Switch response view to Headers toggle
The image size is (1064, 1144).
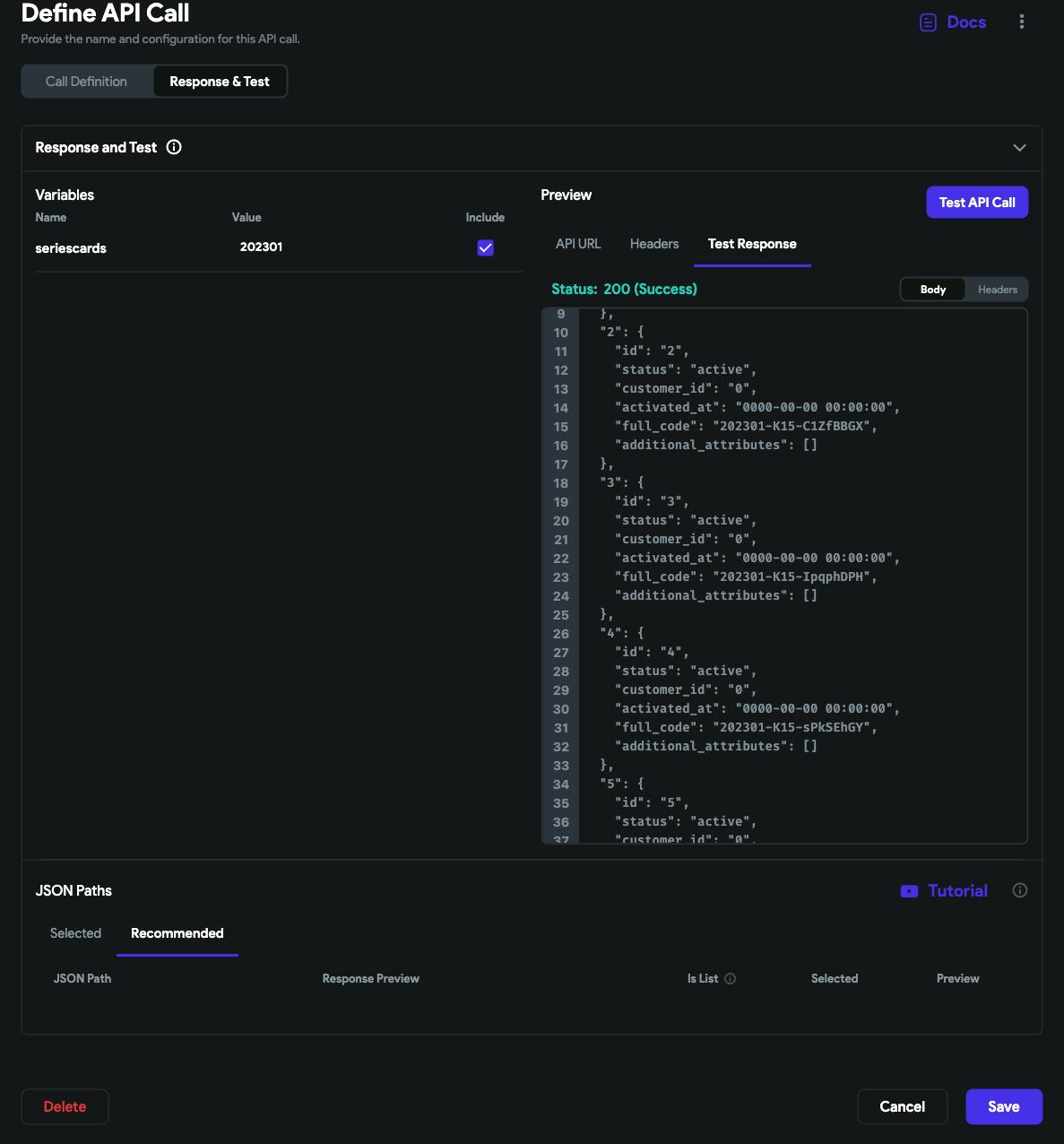[x=997, y=290]
